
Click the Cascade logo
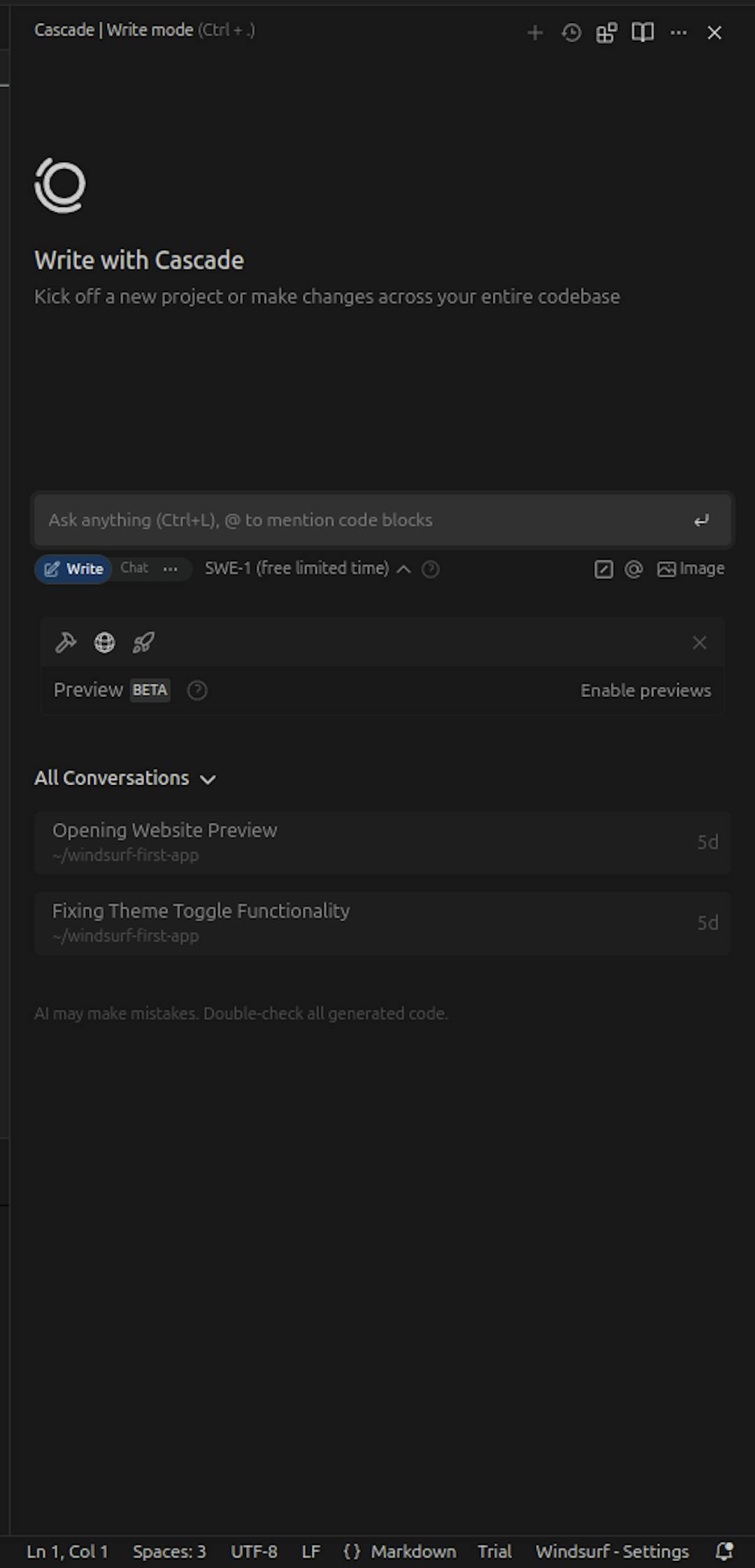coord(60,185)
